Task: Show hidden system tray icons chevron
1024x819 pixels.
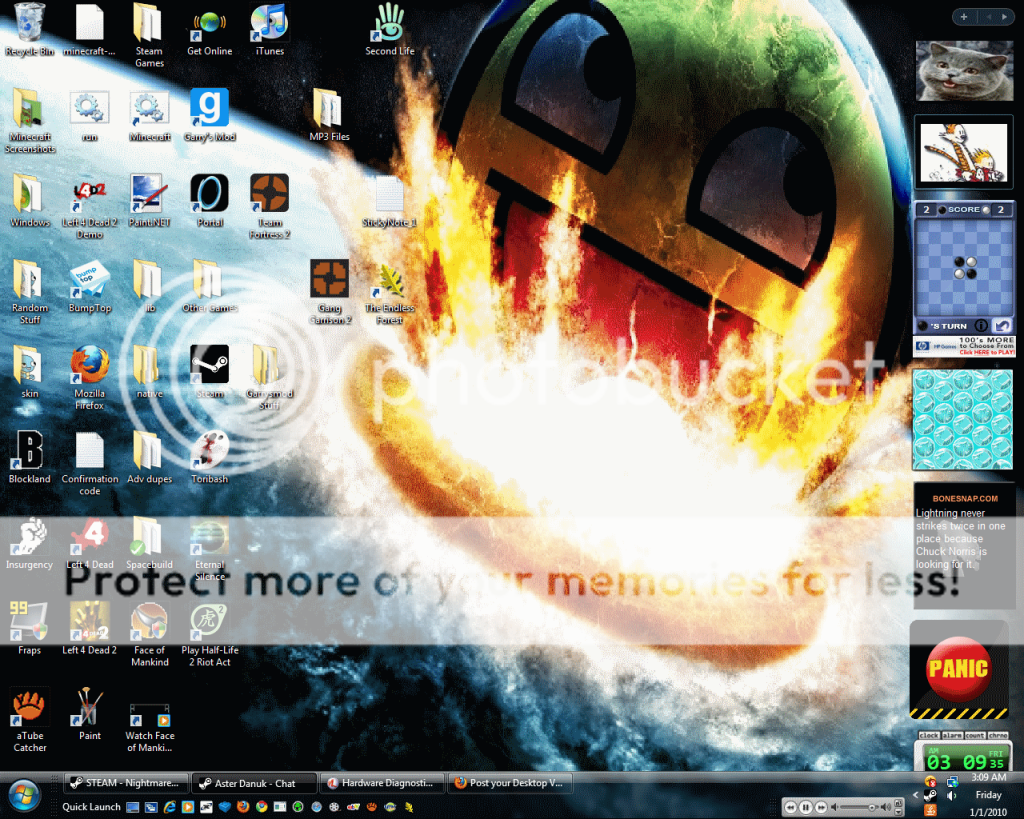Action: tap(916, 795)
